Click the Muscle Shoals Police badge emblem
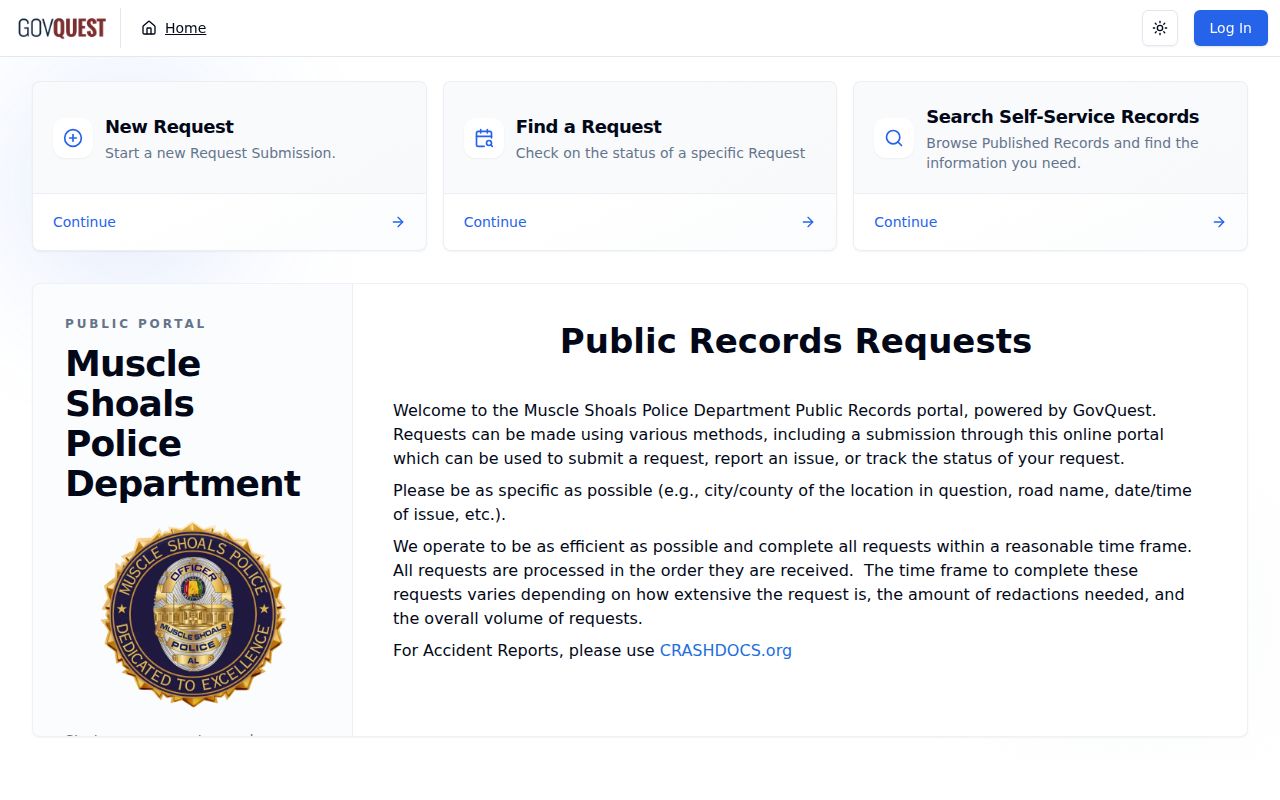 [x=193, y=614]
